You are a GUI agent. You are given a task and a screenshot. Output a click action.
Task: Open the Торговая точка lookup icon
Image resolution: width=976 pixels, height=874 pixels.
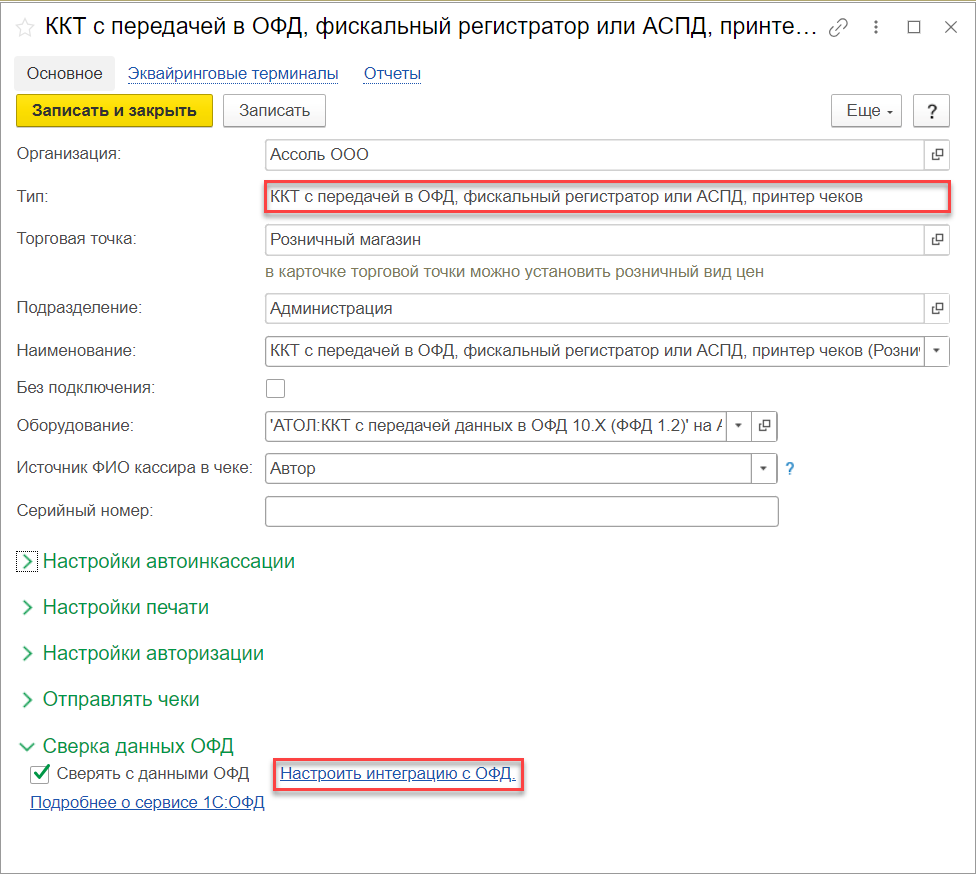[937, 240]
